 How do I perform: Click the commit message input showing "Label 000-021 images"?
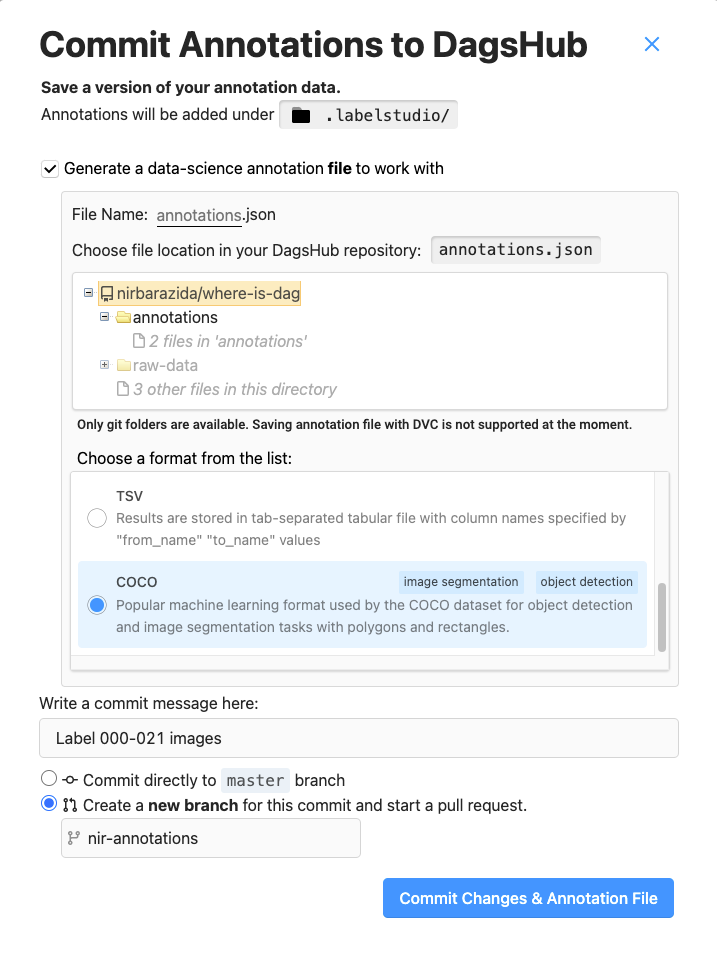358,738
